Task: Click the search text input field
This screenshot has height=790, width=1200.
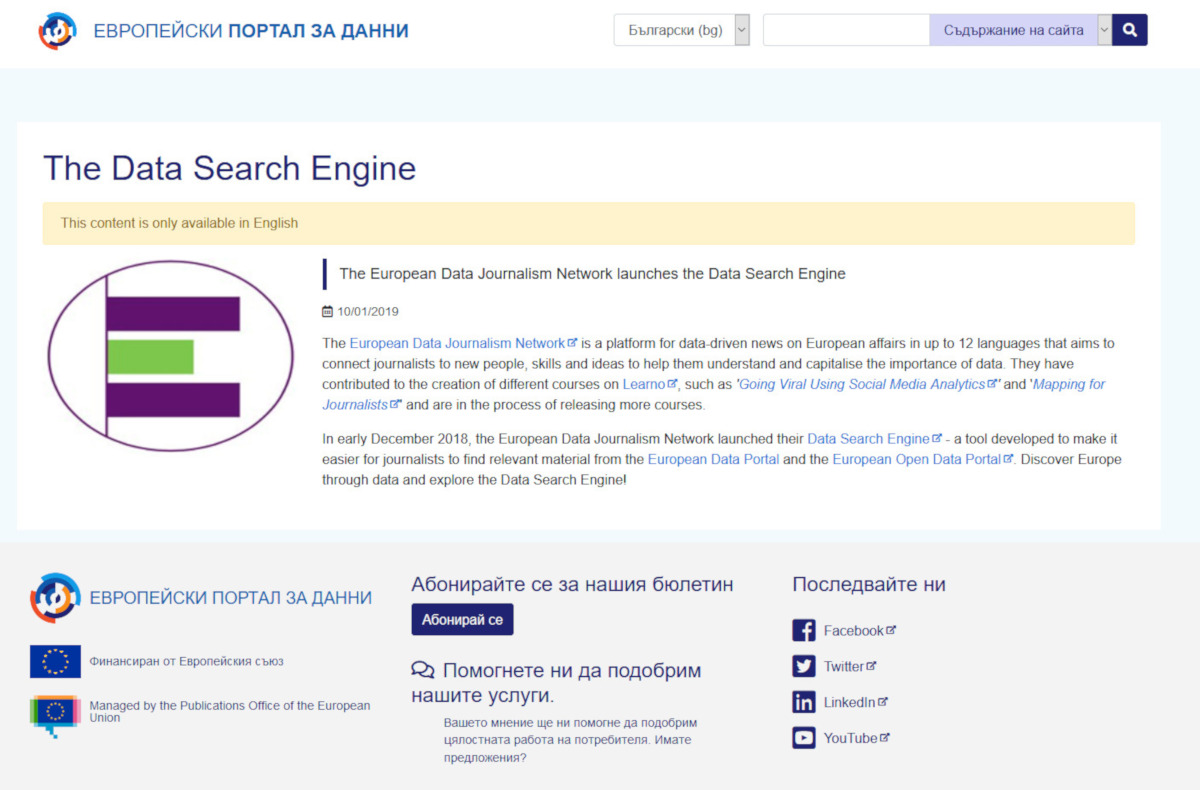Action: pos(846,30)
